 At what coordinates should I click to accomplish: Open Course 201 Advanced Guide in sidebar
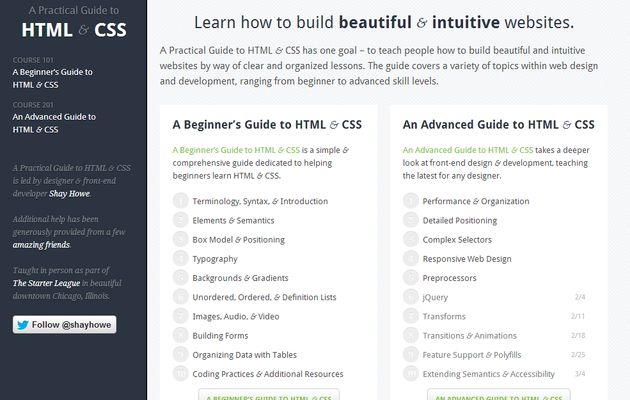60,122
